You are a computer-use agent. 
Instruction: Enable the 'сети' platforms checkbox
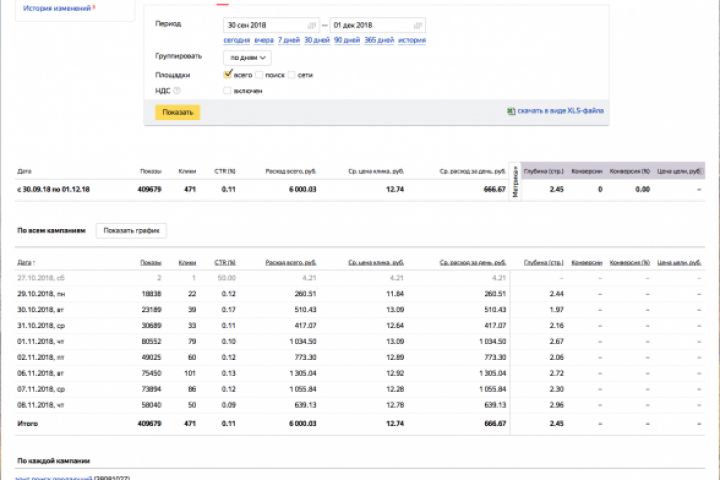tap(293, 74)
